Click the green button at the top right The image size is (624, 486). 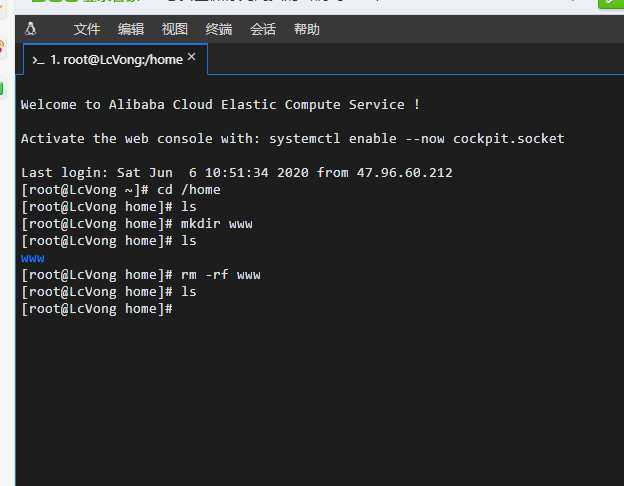[611, 3]
